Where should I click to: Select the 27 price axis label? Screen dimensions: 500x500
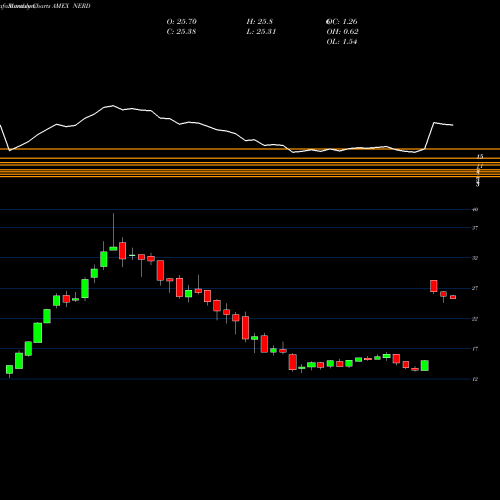coord(475,288)
